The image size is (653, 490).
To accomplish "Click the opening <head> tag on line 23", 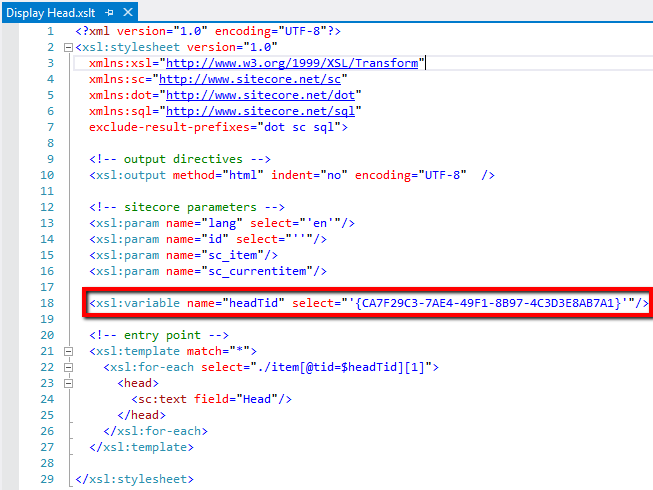I will pos(138,383).
